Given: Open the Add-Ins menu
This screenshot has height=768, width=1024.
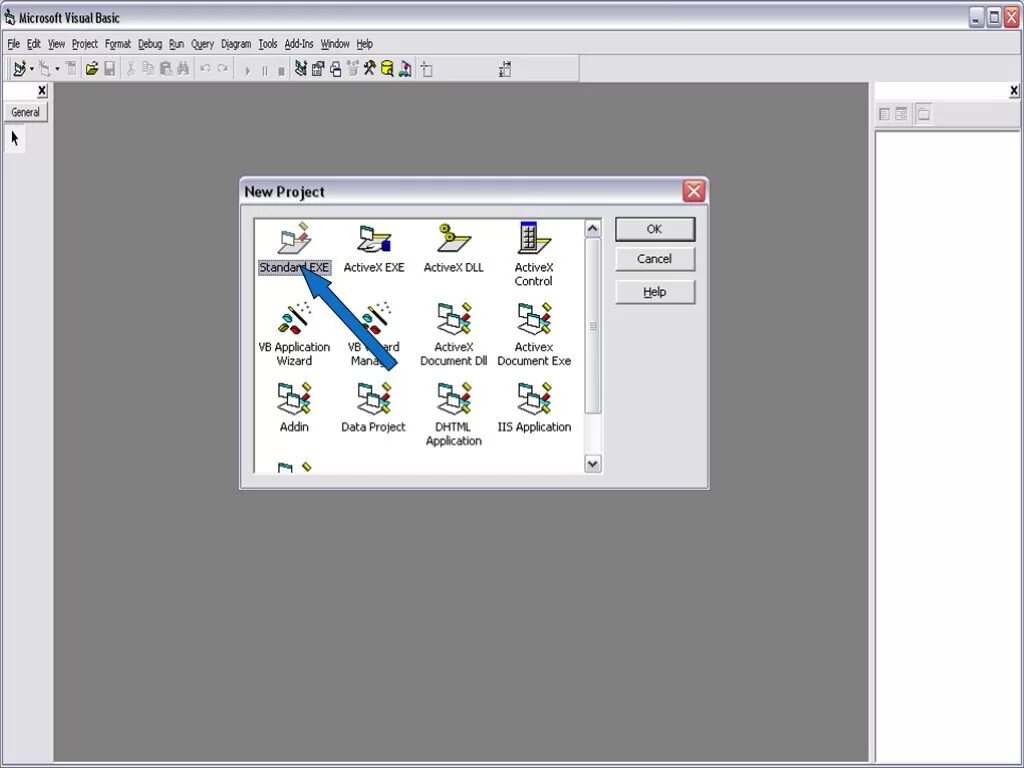Looking at the screenshot, I should 299,44.
